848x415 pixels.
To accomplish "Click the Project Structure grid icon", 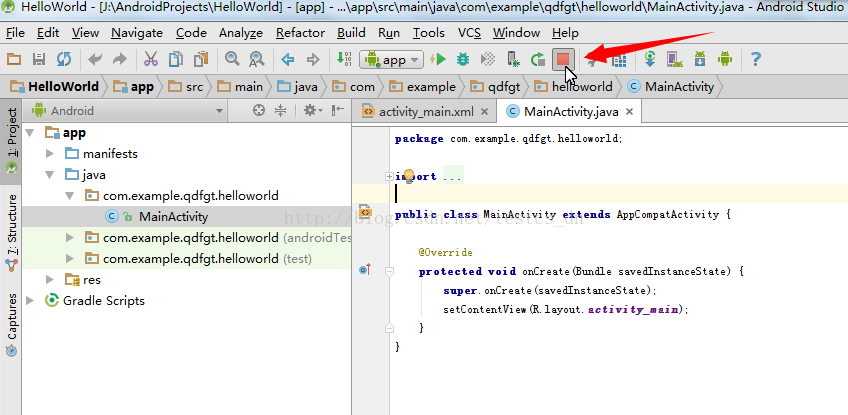I will pyautogui.click(x=619, y=61).
